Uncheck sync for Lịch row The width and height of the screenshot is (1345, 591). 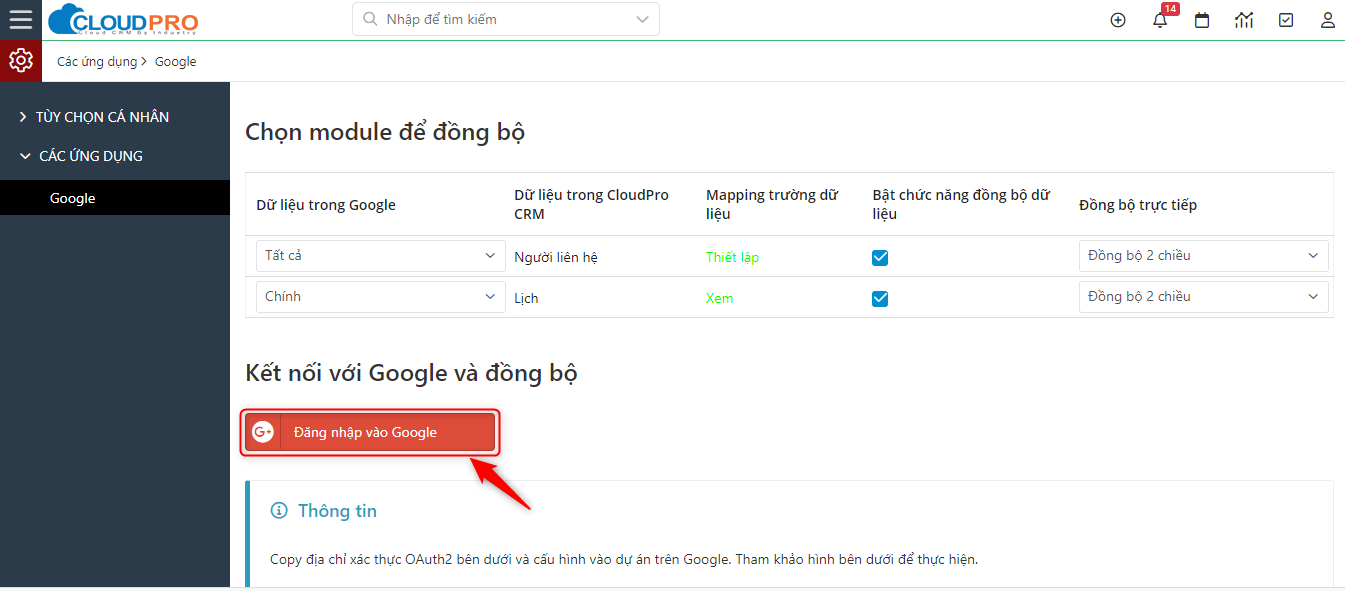880,298
